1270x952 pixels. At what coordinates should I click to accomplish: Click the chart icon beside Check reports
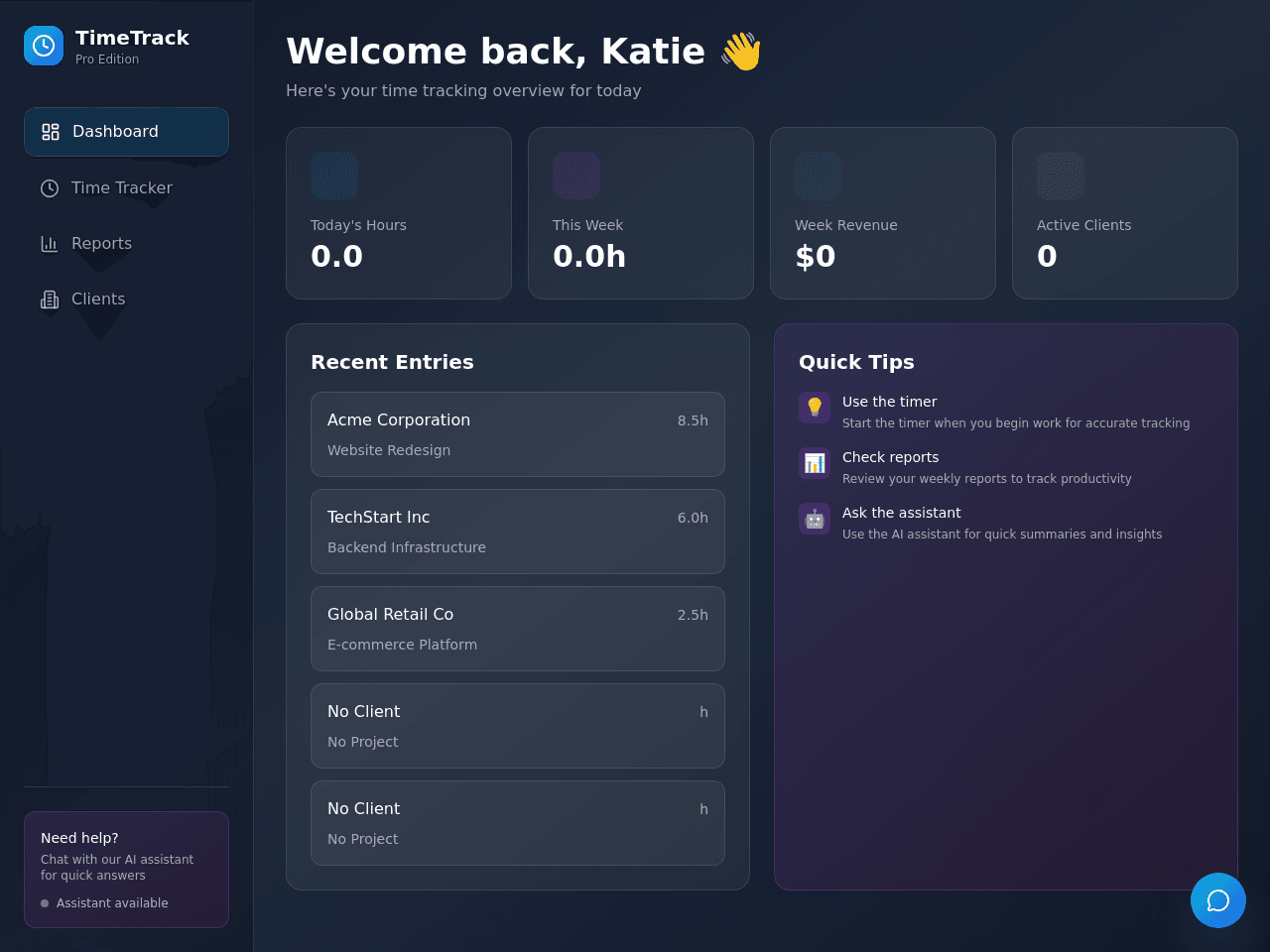coord(815,463)
